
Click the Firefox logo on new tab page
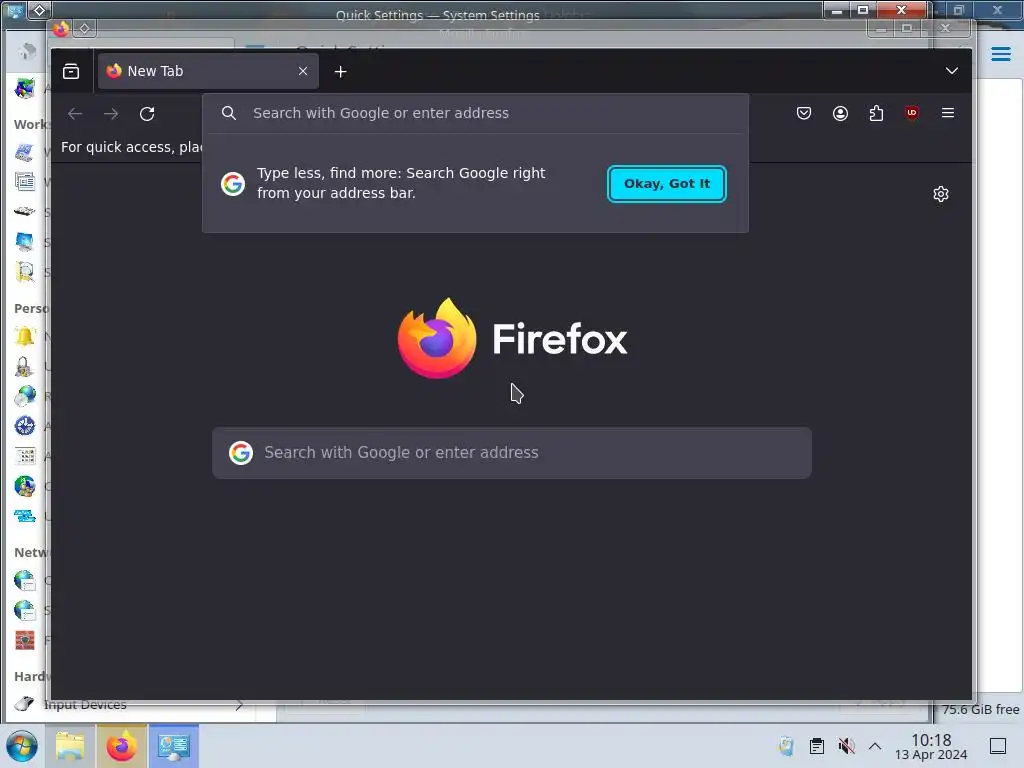click(512, 338)
